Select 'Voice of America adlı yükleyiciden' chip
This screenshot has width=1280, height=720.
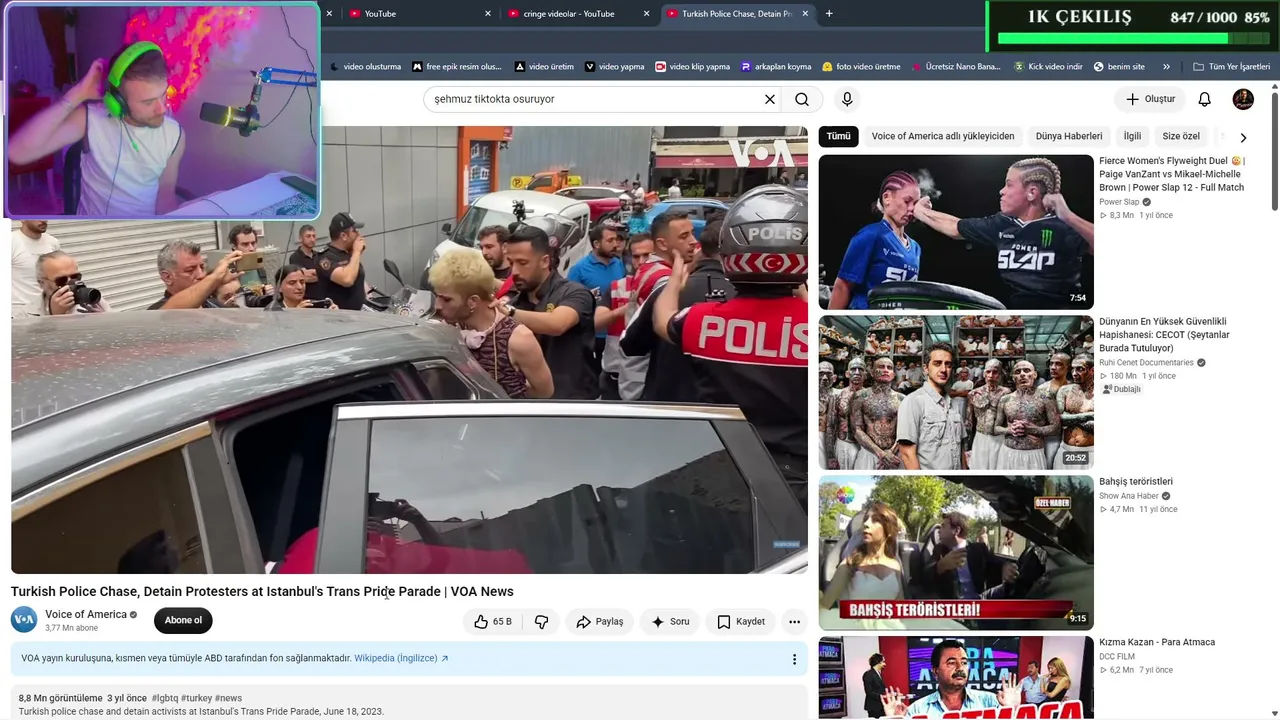(x=943, y=136)
